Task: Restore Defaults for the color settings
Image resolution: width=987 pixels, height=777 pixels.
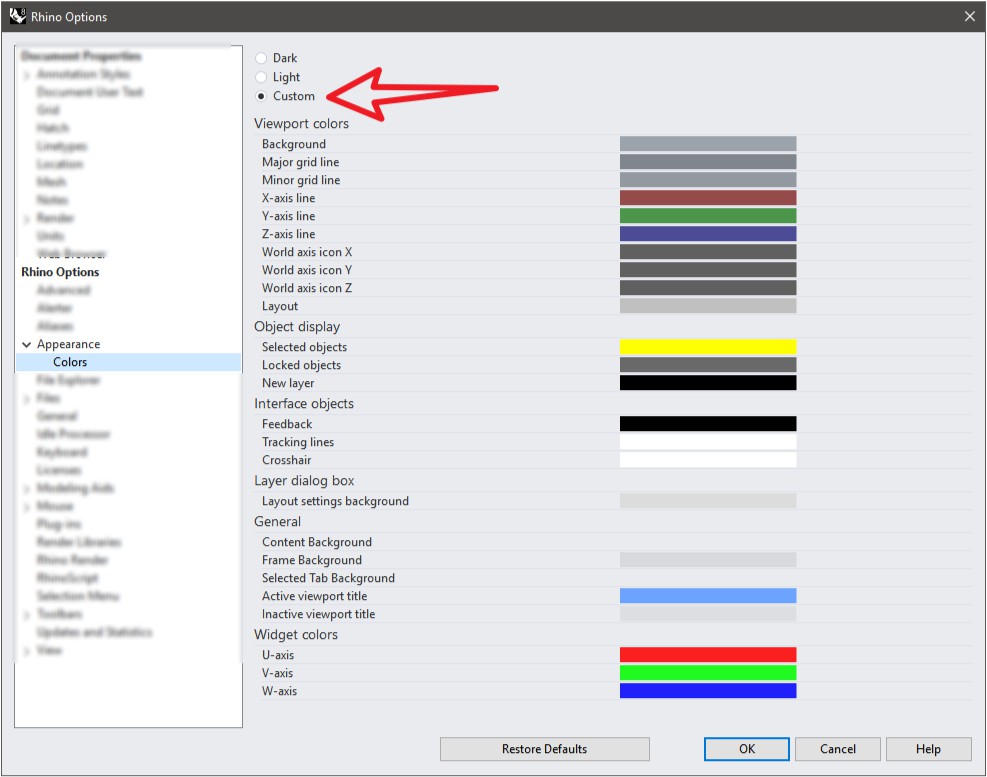Action: tap(544, 749)
